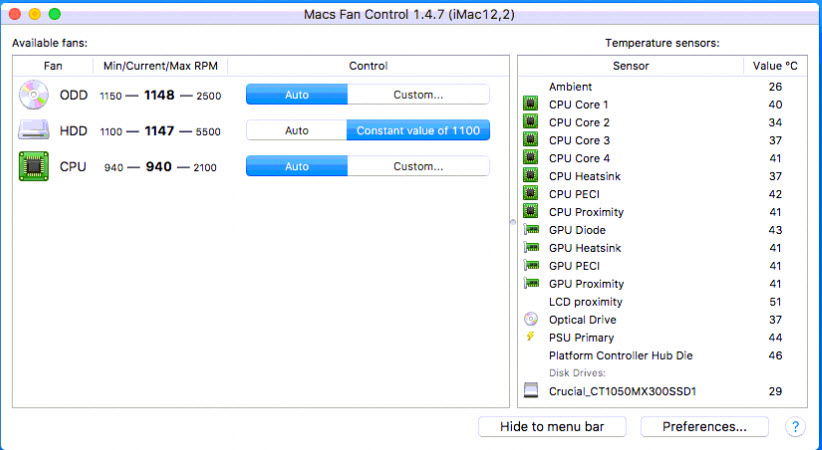Select the CPU Core 3 sensor label
The width and height of the screenshot is (822, 450).
click(579, 140)
